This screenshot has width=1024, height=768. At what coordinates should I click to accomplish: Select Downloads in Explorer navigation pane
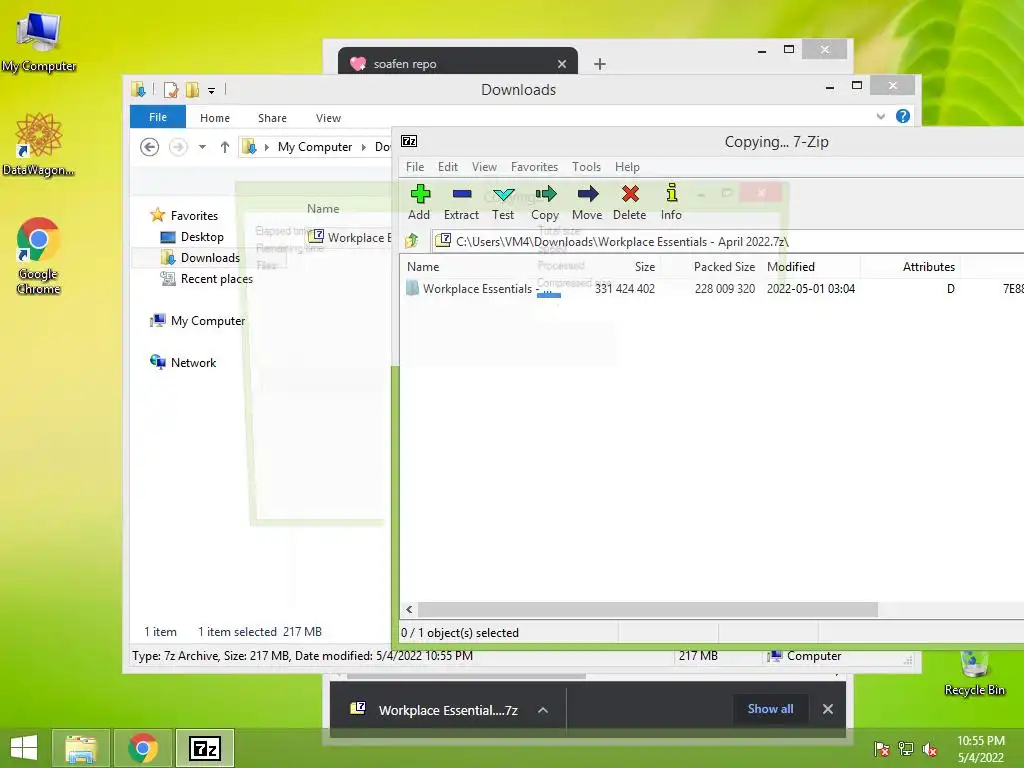click(x=210, y=258)
